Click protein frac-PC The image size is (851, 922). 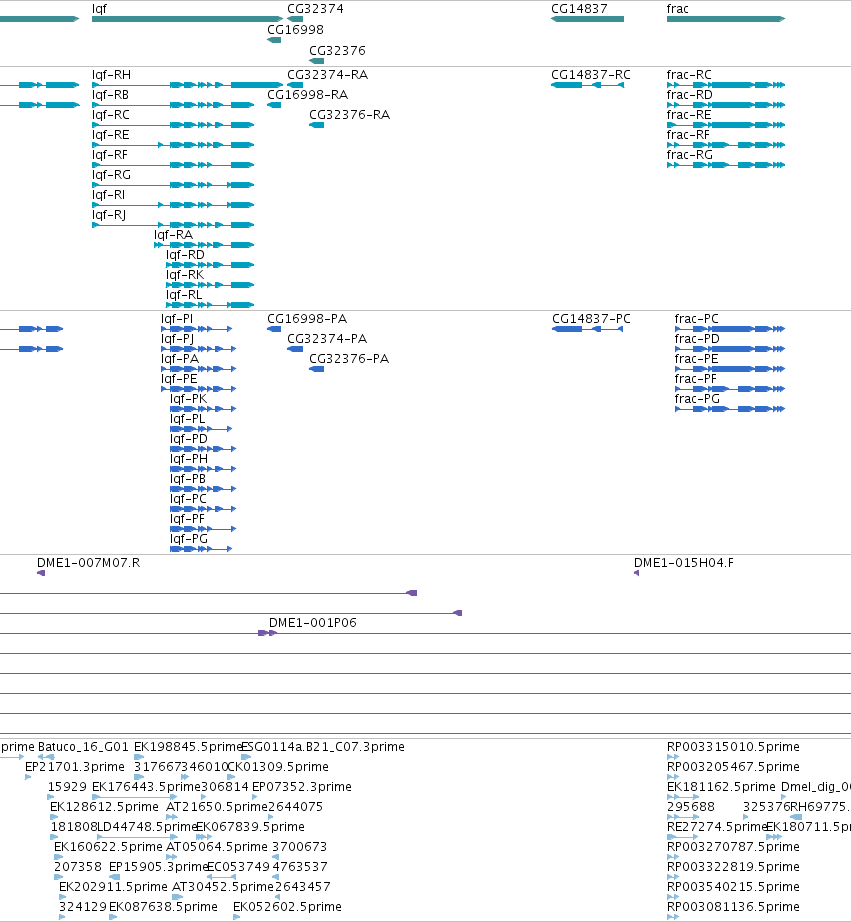pyautogui.click(x=730, y=329)
